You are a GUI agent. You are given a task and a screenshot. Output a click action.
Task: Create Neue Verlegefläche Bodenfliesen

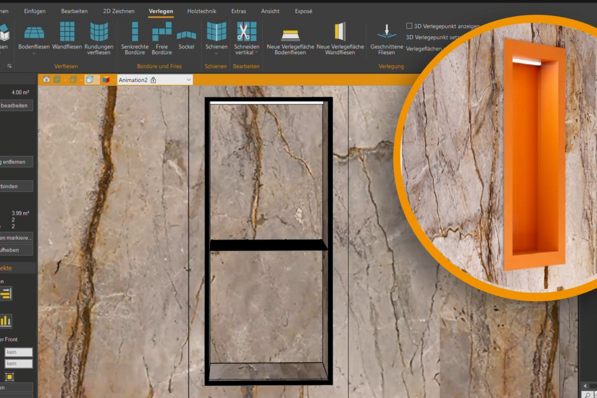click(x=290, y=42)
